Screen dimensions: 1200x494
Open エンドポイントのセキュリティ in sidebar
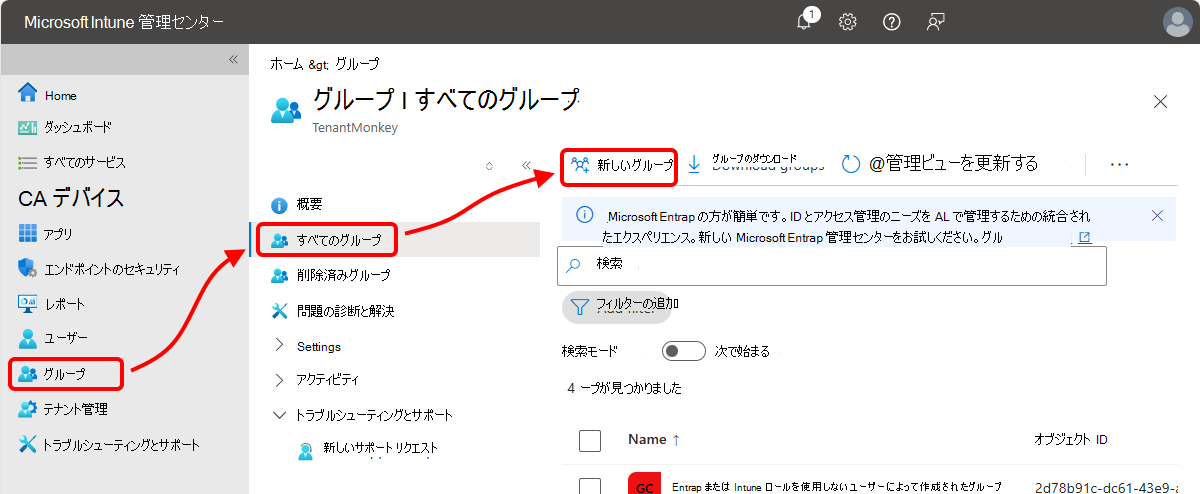99,269
